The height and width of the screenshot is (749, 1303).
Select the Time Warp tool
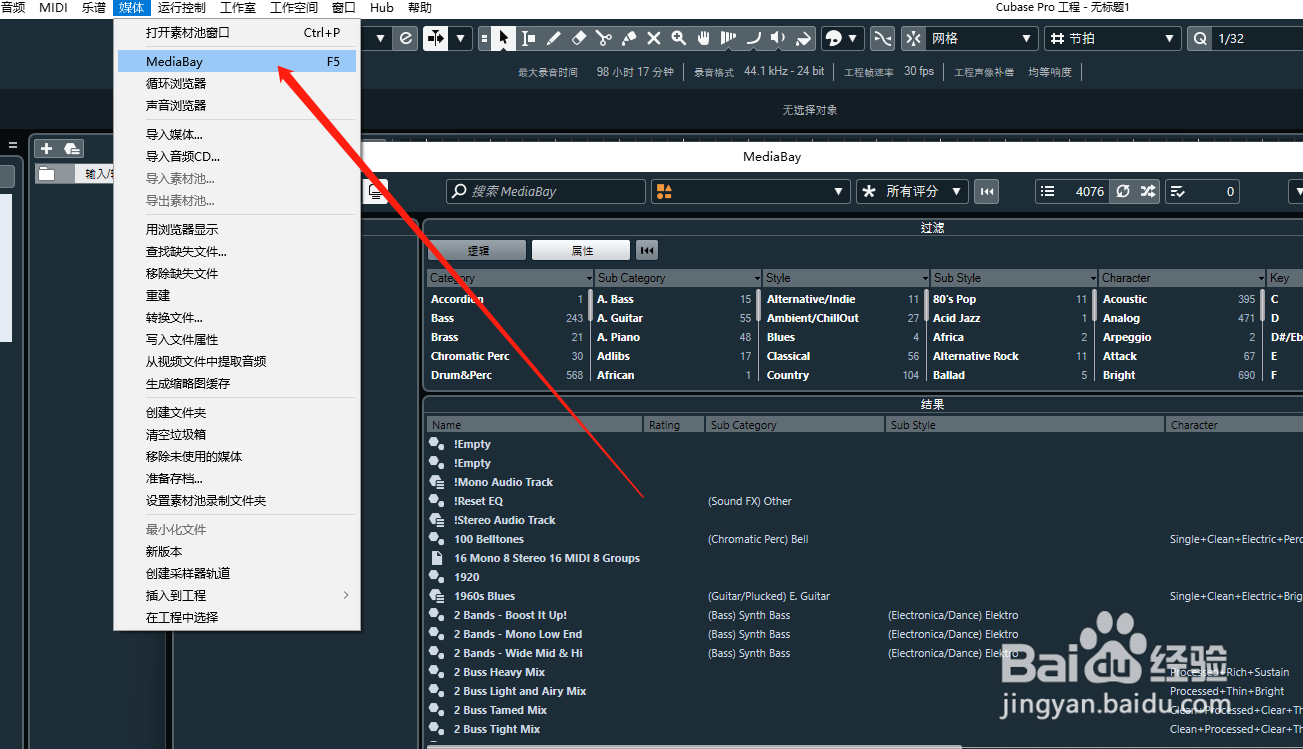point(729,39)
